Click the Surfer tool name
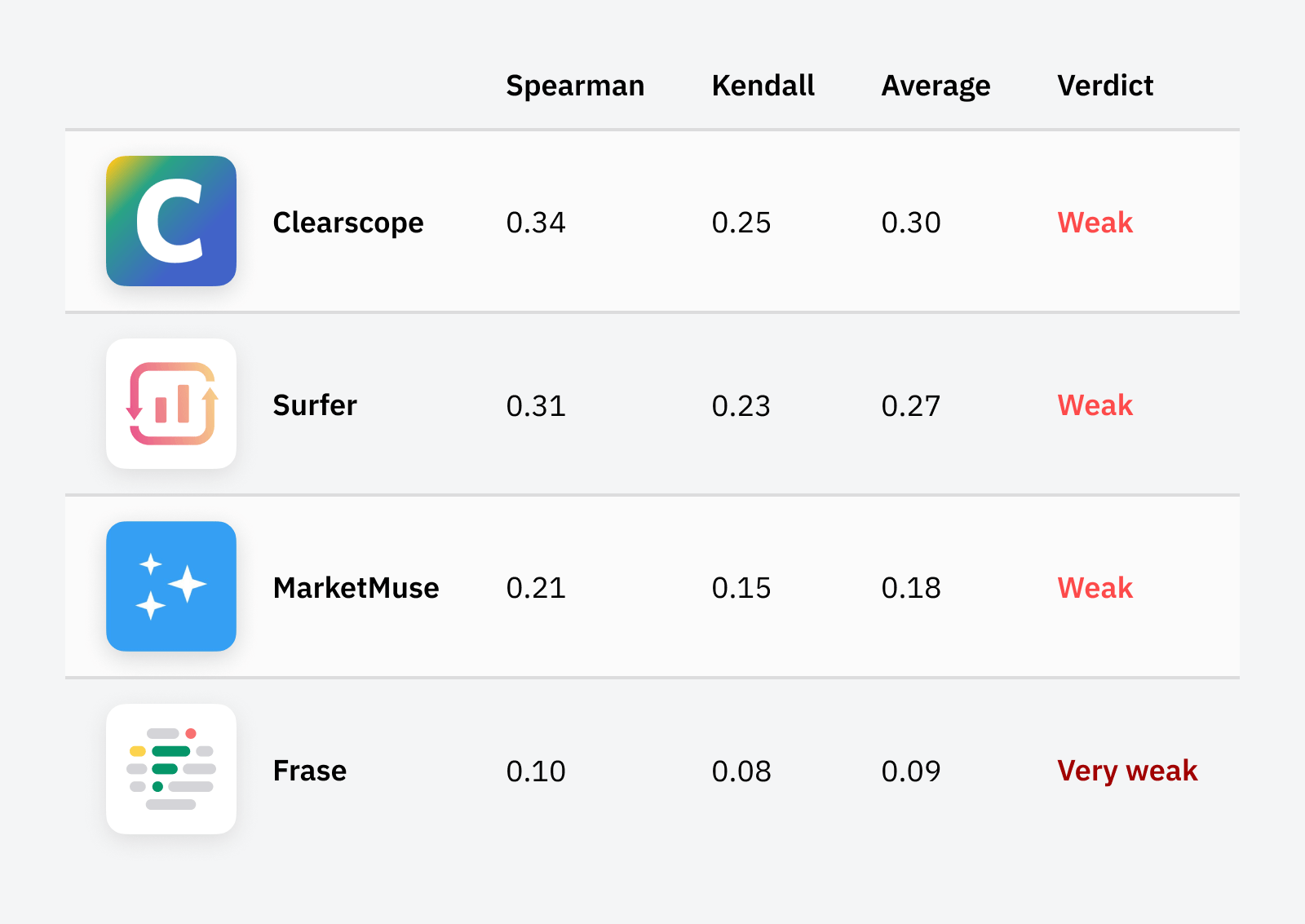Screen dimensions: 1305x924 tap(315, 405)
